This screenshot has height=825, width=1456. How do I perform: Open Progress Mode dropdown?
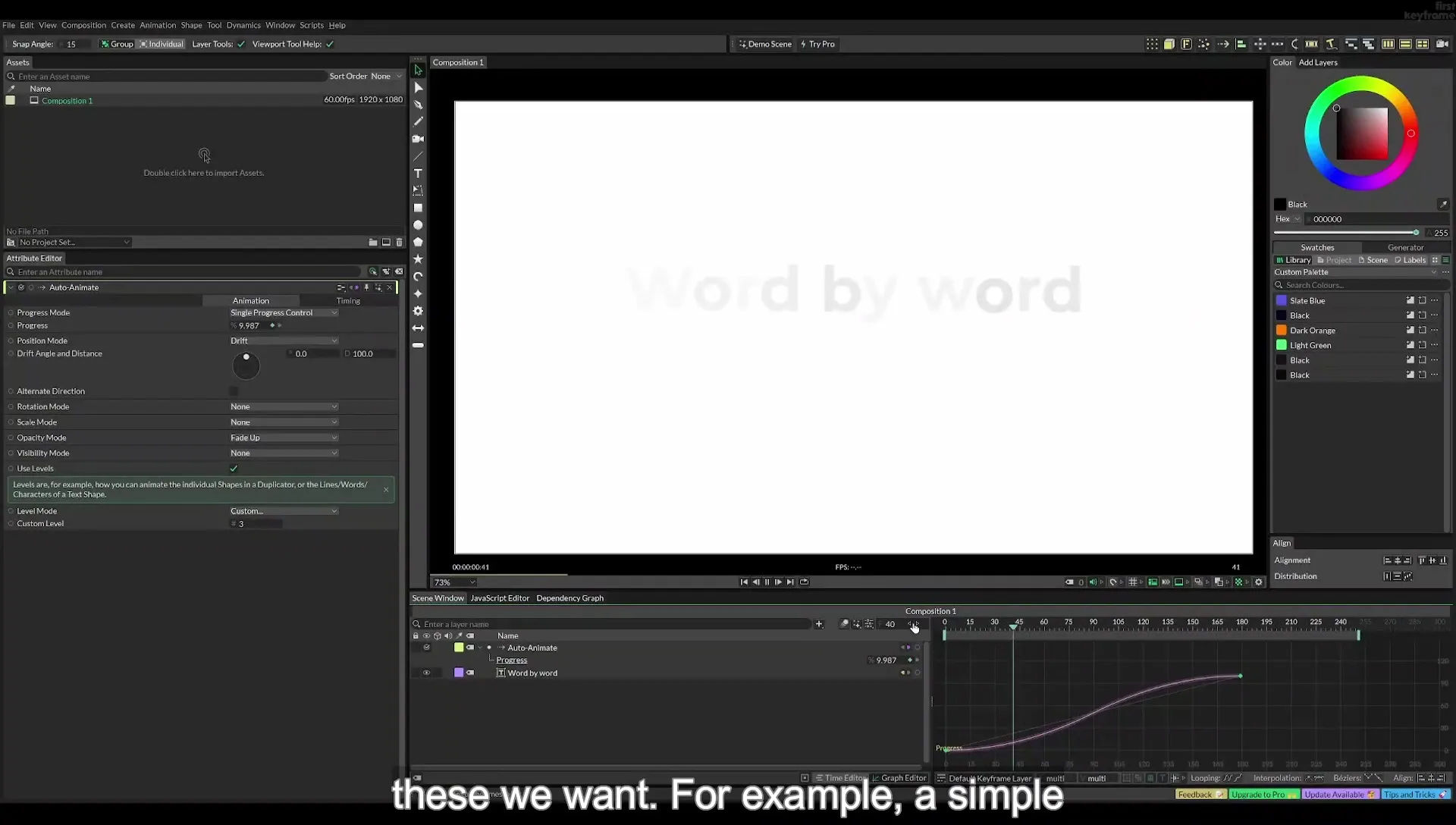point(284,312)
